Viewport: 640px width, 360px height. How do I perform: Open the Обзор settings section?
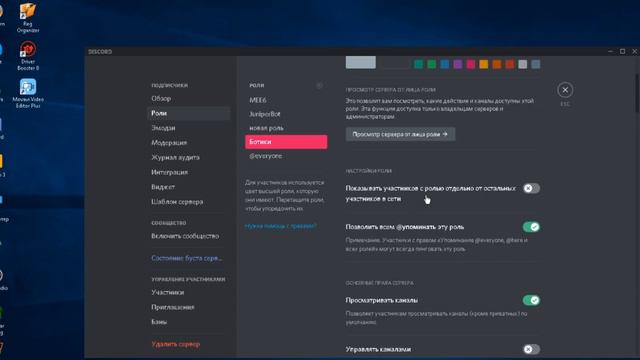pos(188,99)
